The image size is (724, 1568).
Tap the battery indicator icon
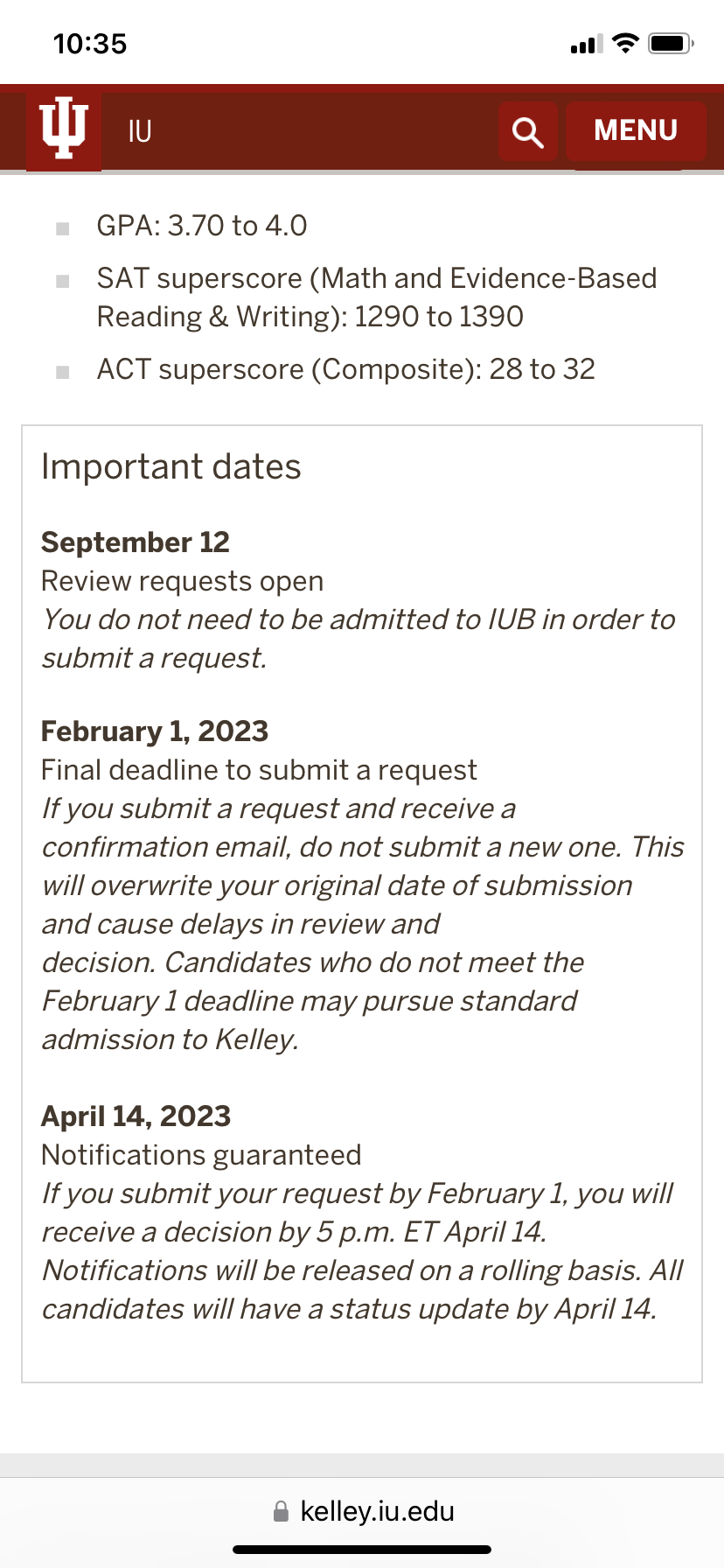[671, 43]
